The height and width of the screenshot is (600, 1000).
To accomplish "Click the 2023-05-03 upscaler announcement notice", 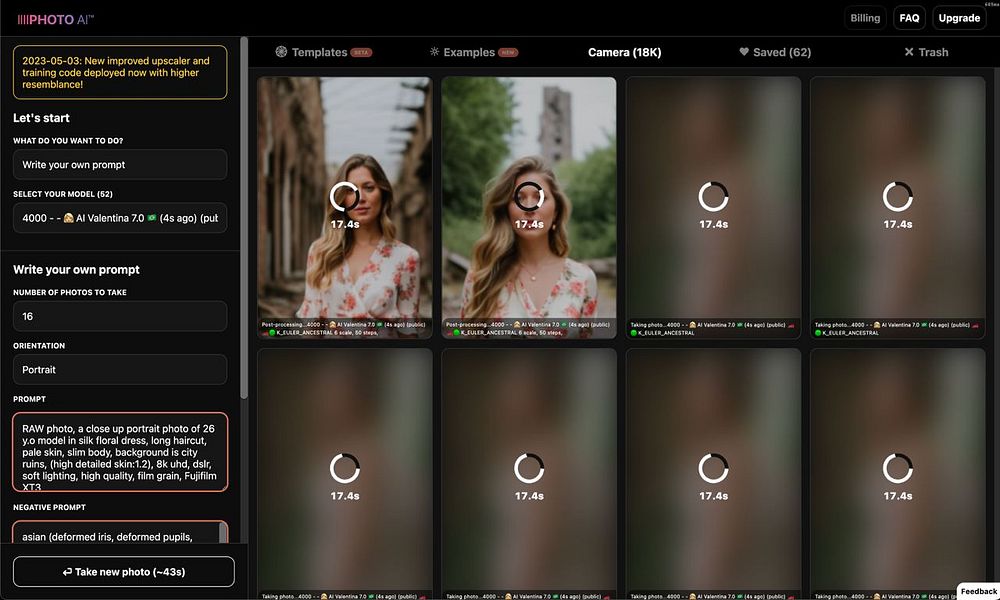I will [120, 72].
